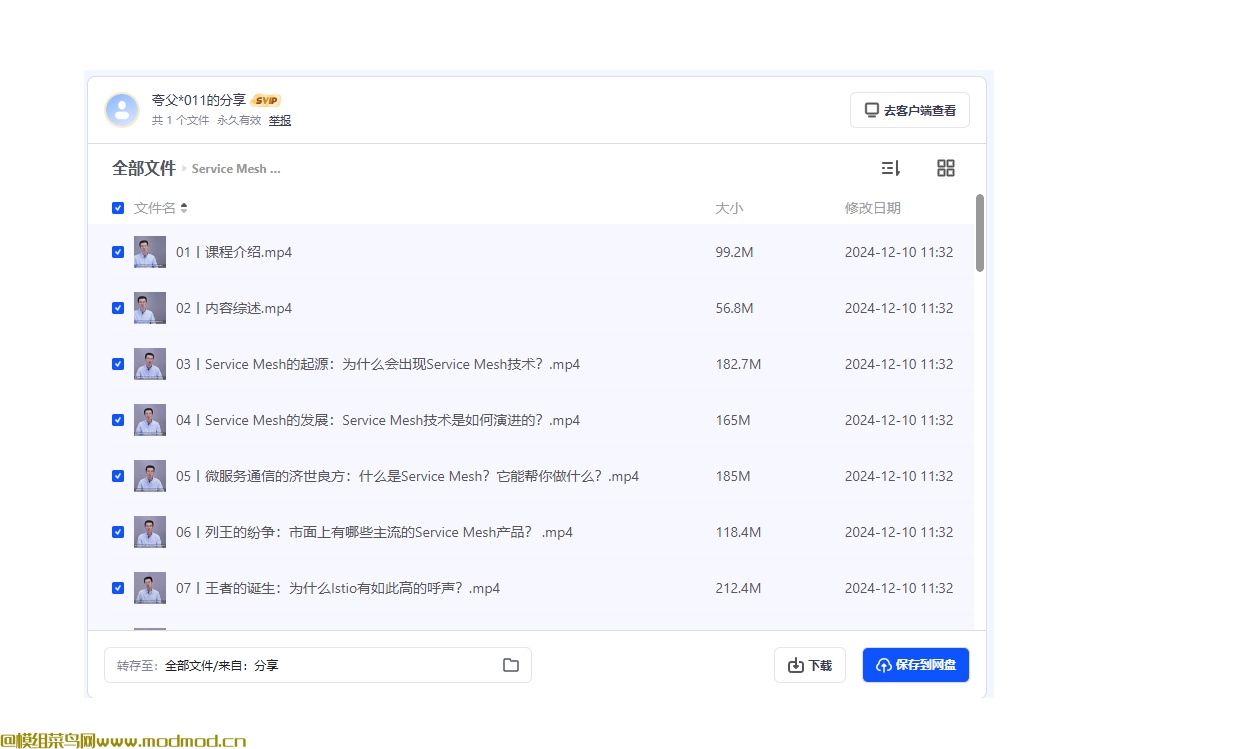Click file name 05丨微服务通信的济世良方
This screenshot has height=749, width=1246.
click(x=407, y=476)
